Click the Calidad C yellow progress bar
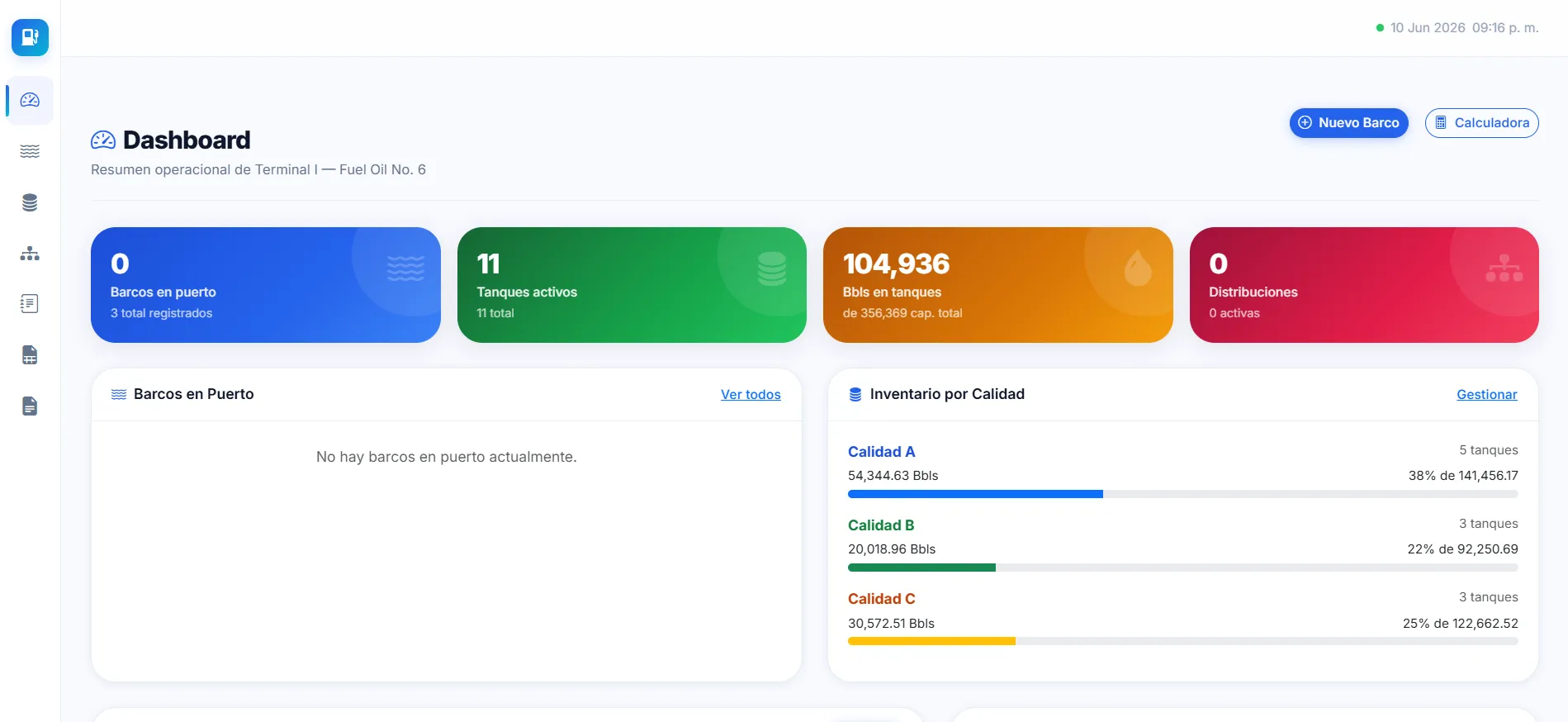Viewport: 1568px width, 722px height. point(931,641)
